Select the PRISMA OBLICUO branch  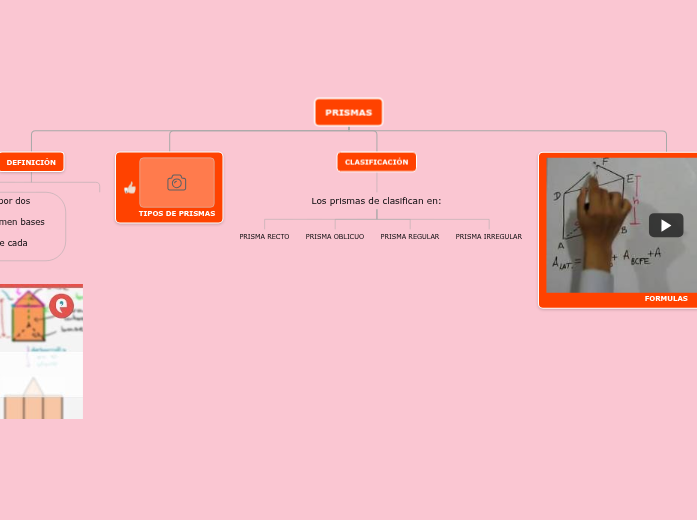click(x=334, y=237)
